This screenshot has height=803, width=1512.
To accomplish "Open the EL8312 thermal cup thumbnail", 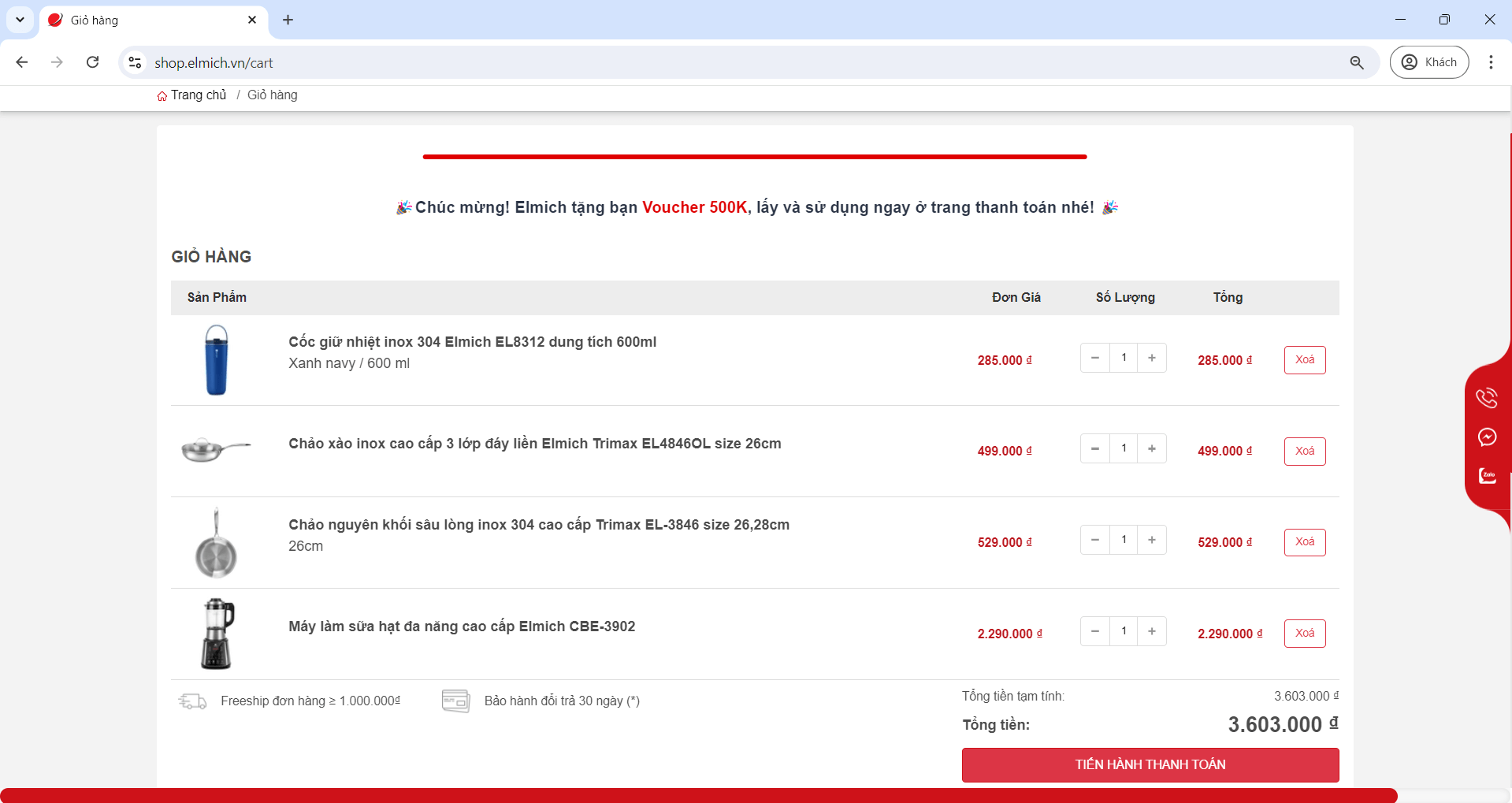I will coord(217,360).
